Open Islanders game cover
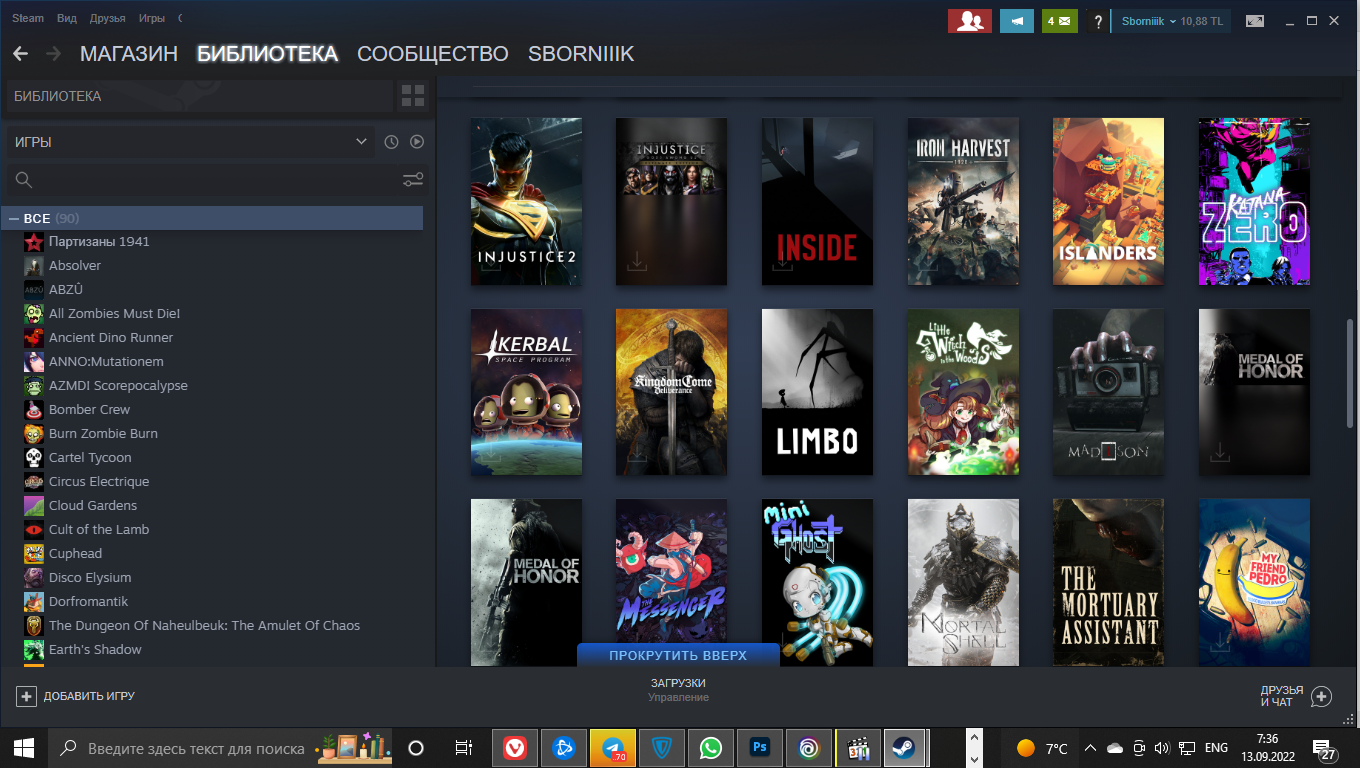The image size is (1360, 768). 1108,201
